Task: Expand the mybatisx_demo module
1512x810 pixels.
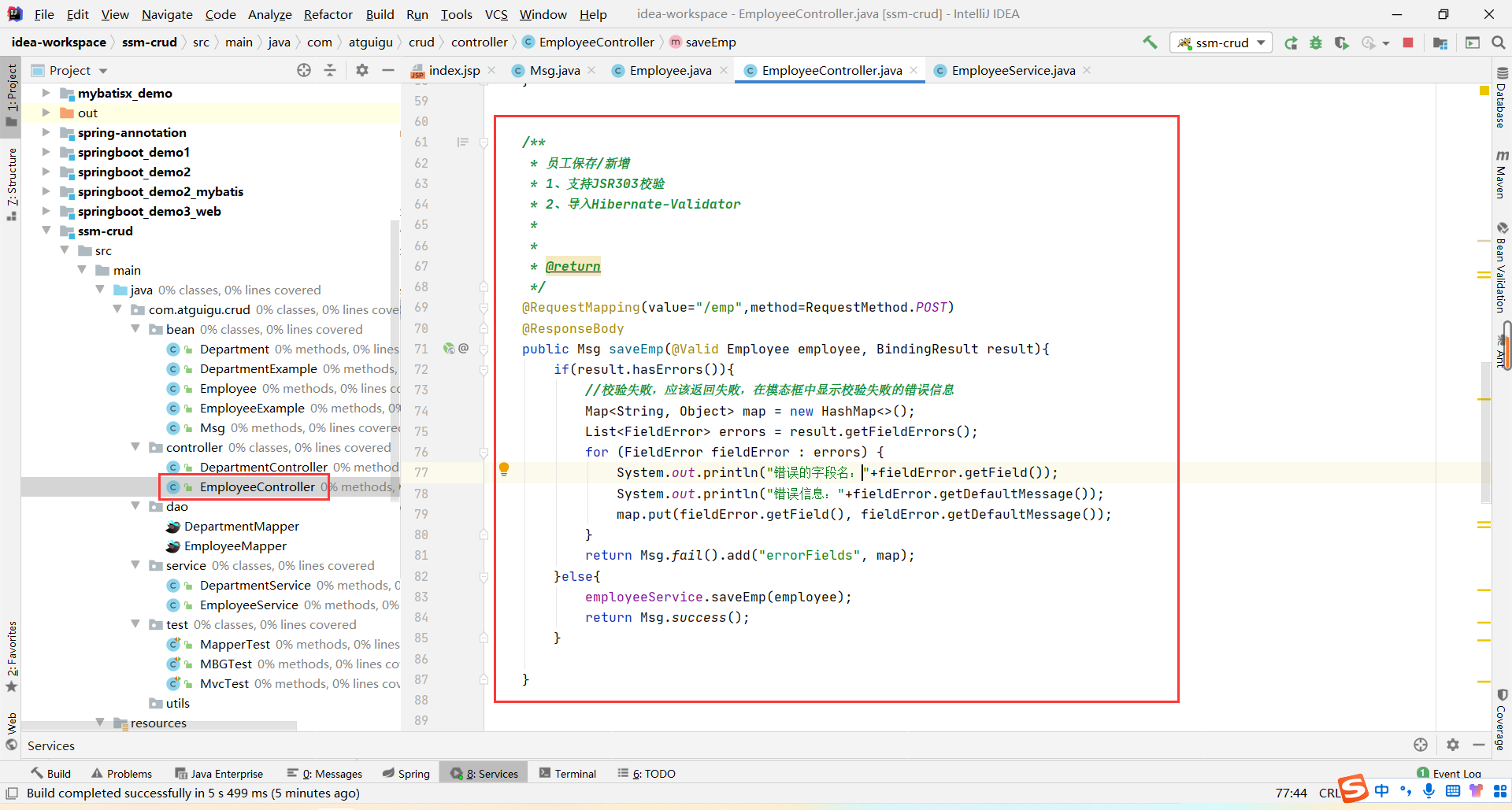Action: [x=46, y=93]
